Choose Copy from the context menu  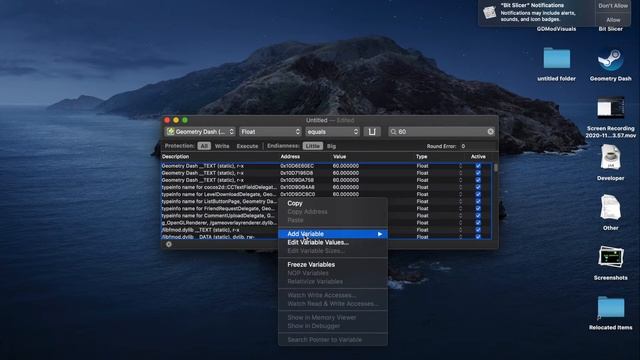[x=333, y=203]
